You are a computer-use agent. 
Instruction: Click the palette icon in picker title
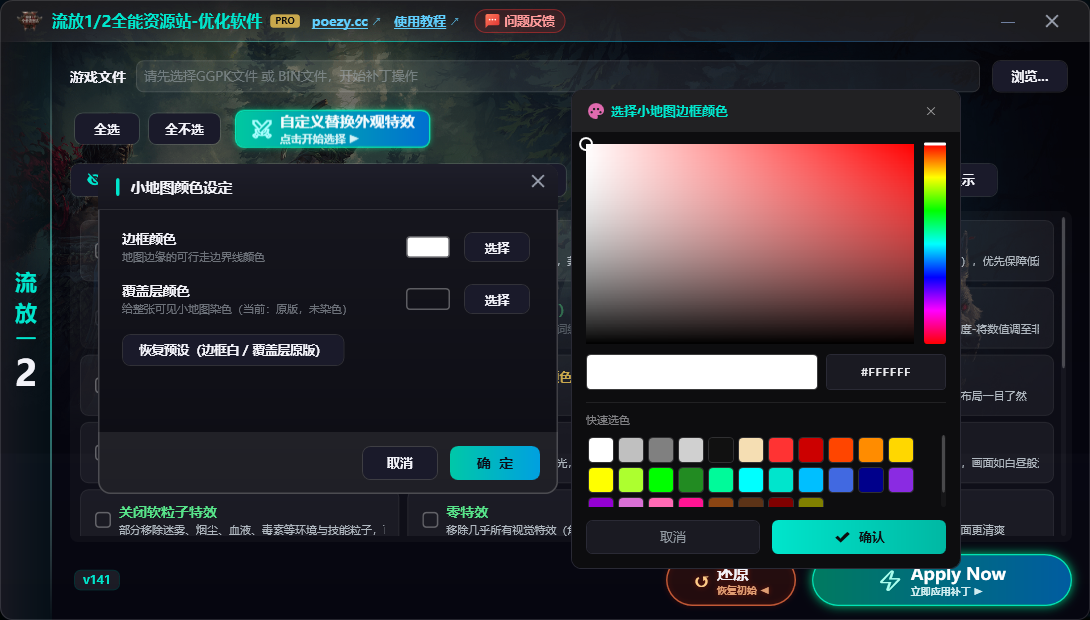coord(596,111)
